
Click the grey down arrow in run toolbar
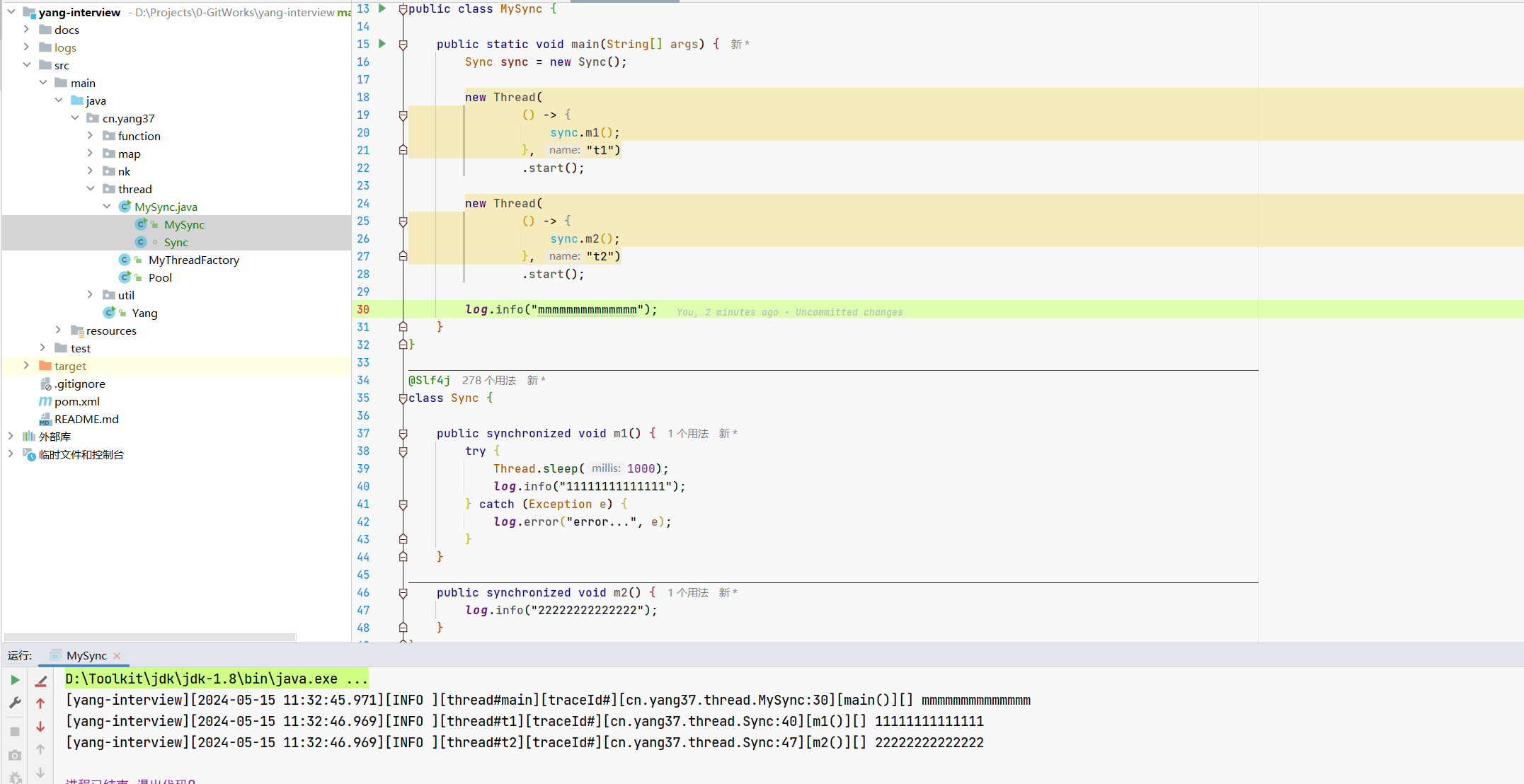click(40, 773)
